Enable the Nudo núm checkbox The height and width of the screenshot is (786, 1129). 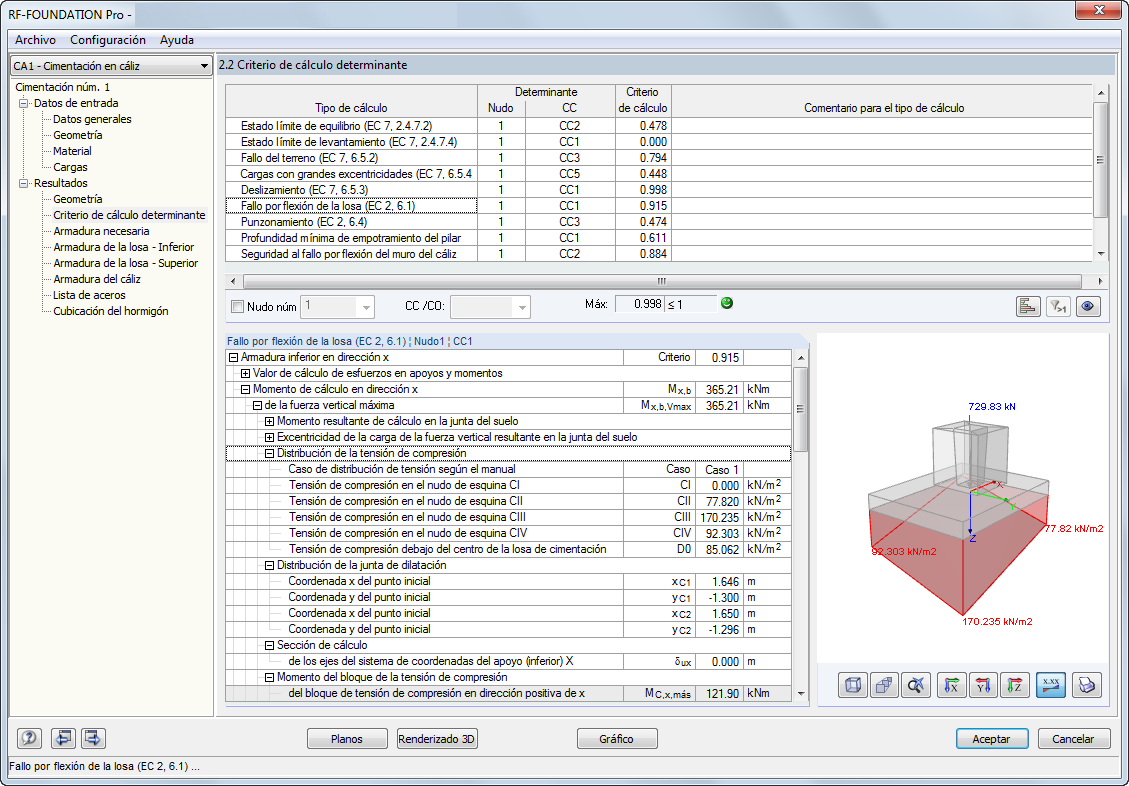click(237, 307)
